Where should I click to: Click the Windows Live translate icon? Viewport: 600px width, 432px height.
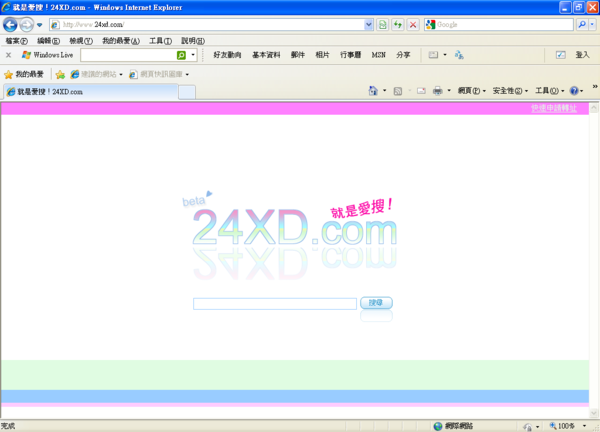click(x=459, y=55)
